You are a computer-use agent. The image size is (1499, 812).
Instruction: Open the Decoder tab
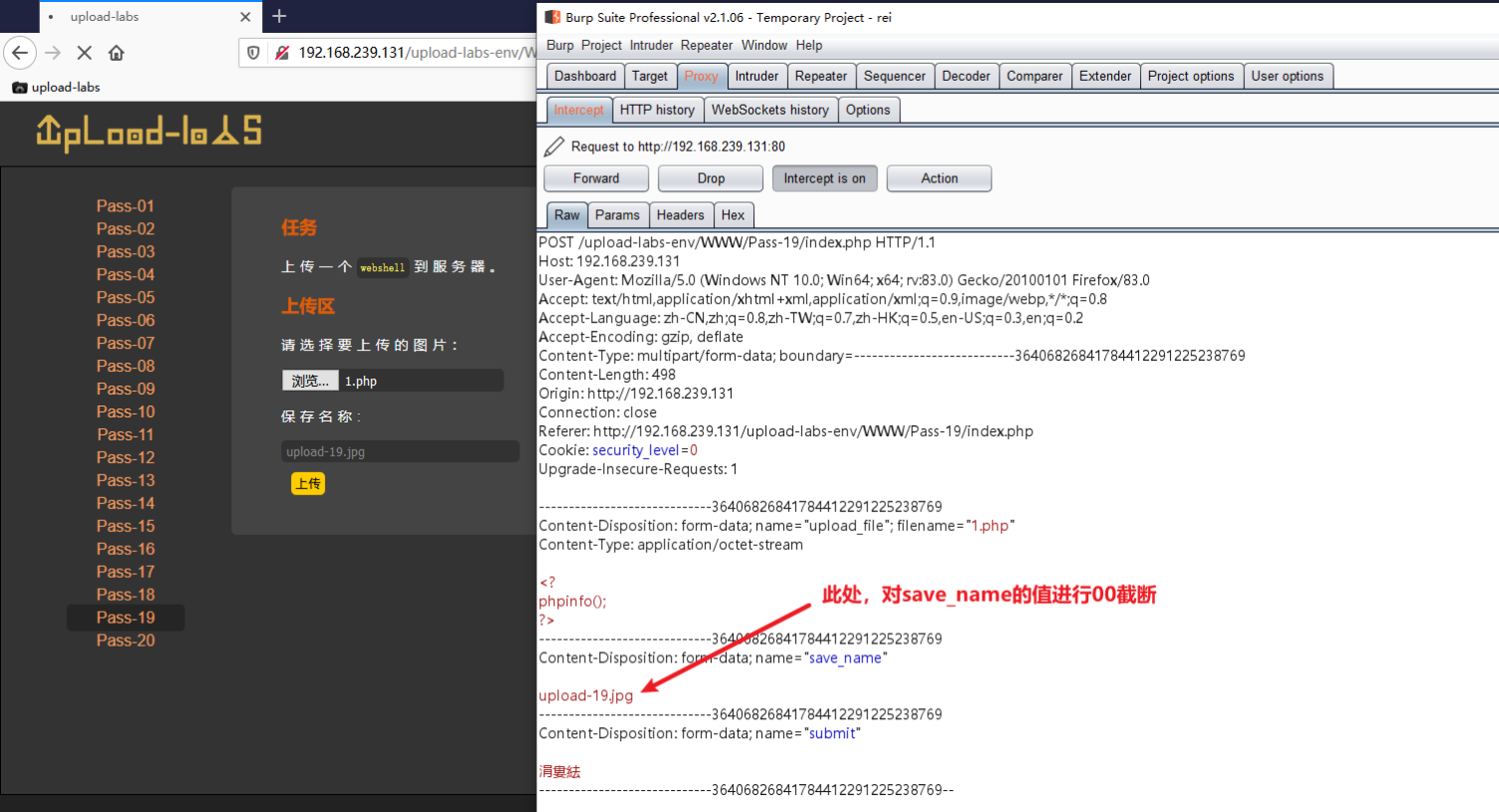[x=966, y=76]
